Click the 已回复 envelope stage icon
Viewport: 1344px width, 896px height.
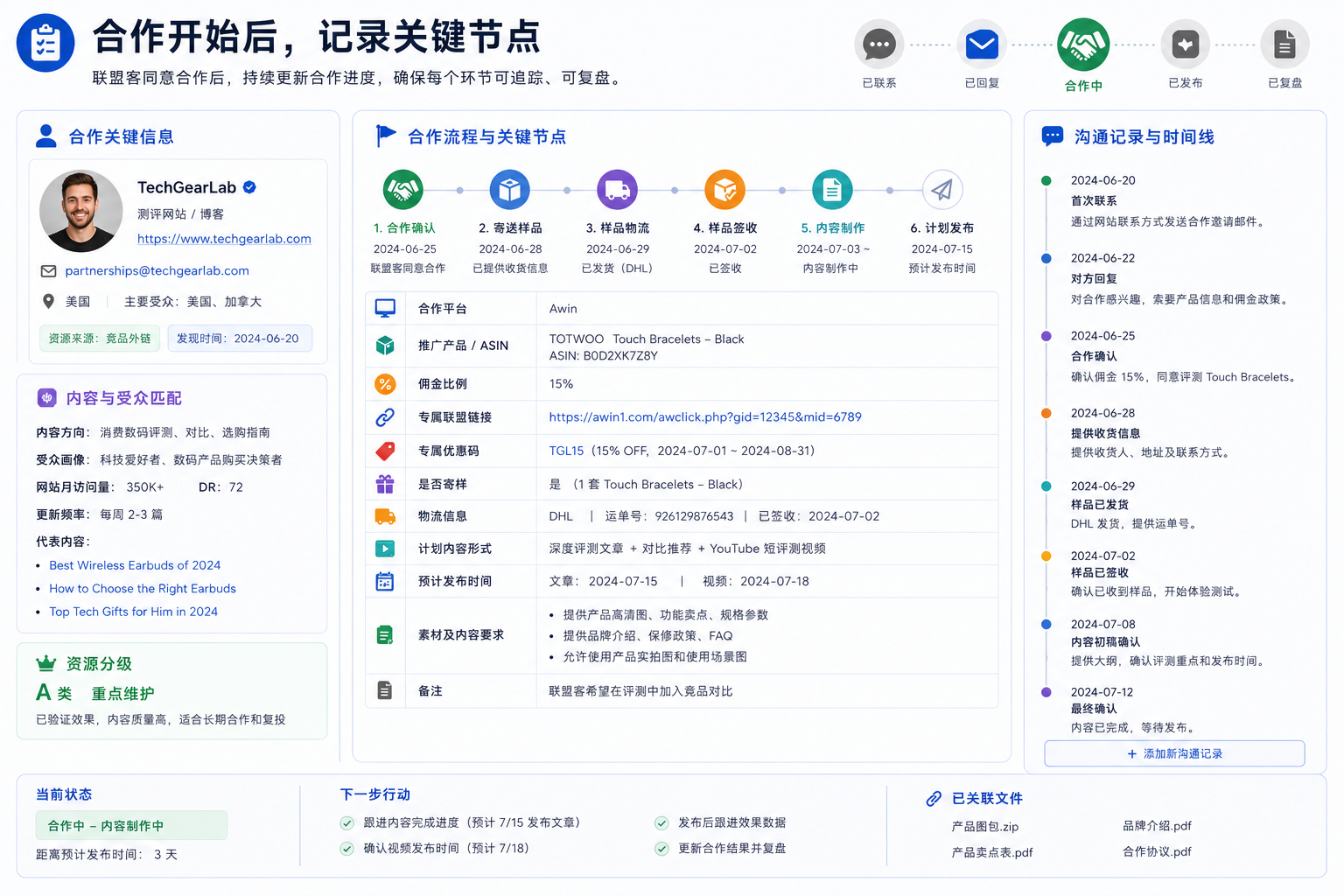pyautogui.click(x=982, y=44)
